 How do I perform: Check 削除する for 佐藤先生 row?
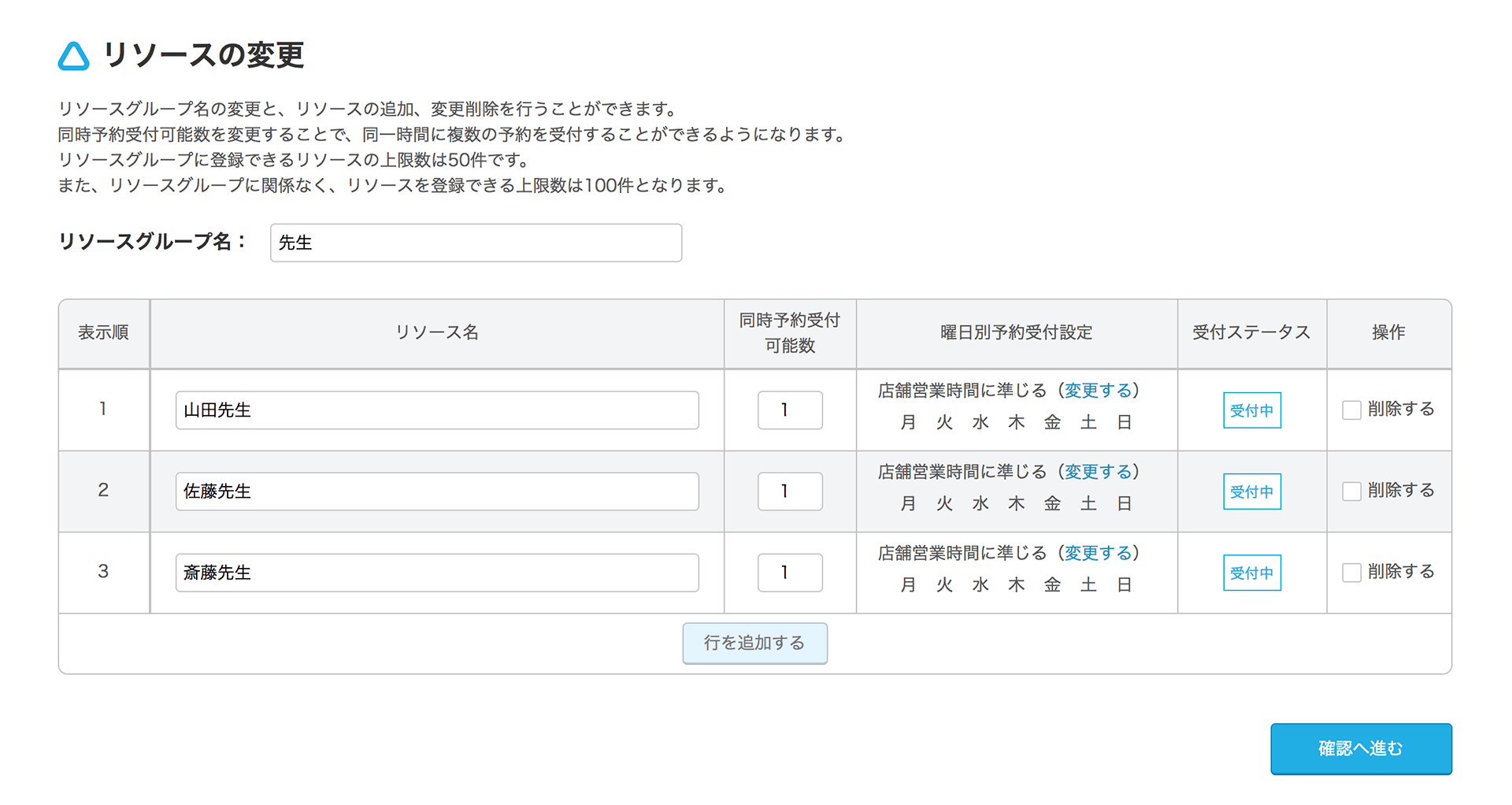point(1351,491)
